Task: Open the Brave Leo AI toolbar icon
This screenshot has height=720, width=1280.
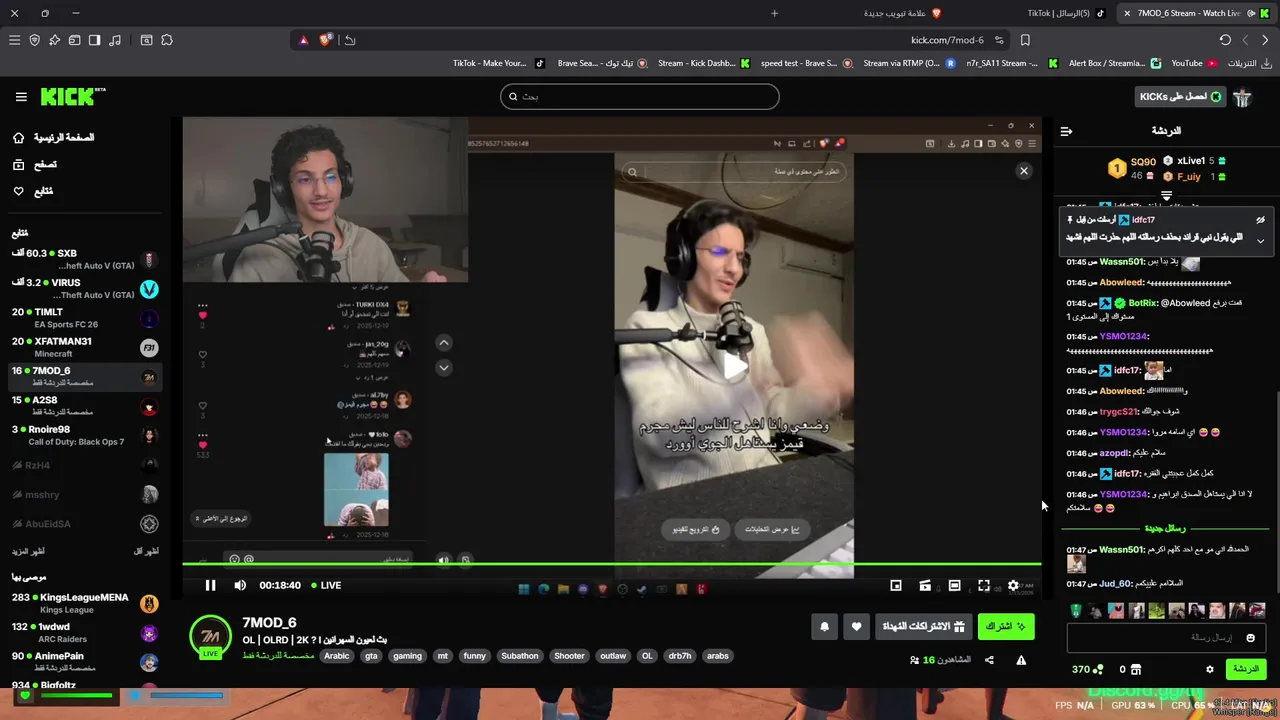Action: 54,40
